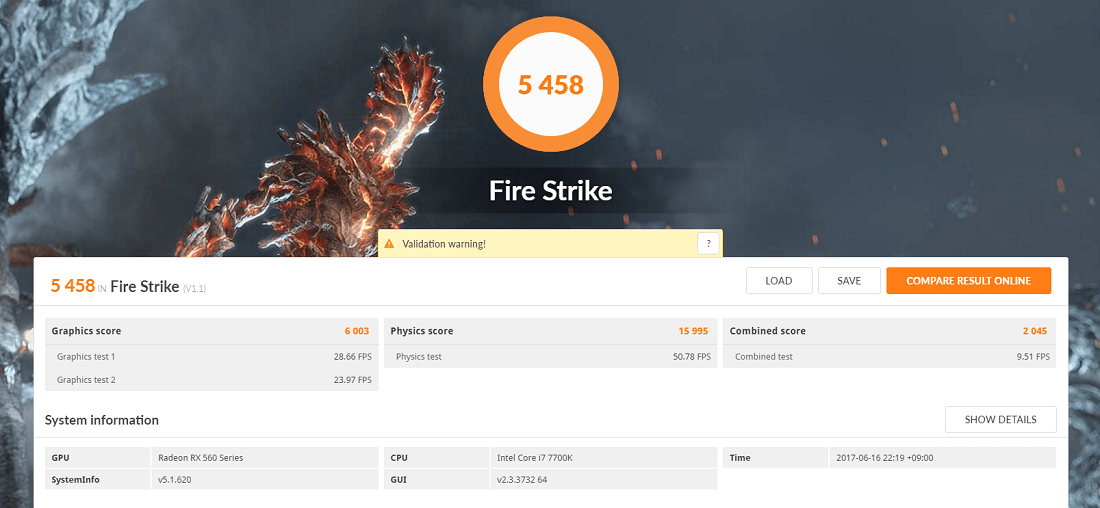Select the Physics test row label
The height and width of the screenshot is (508, 1100).
(x=419, y=356)
